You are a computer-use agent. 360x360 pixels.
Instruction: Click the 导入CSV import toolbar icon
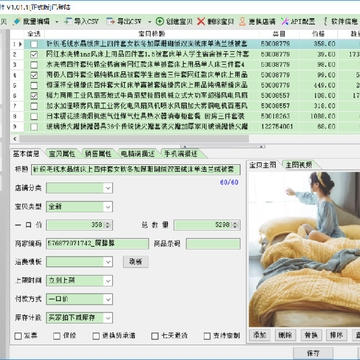coord(68,21)
